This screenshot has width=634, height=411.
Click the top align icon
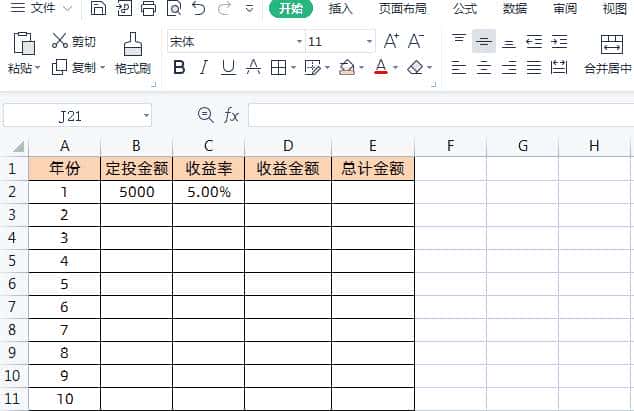click(x=459, y=40)
